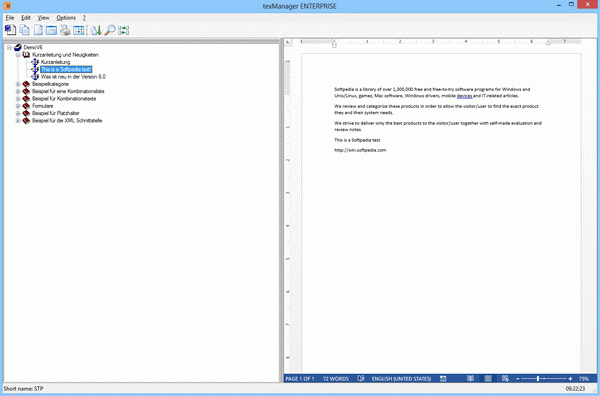Click the green arrows tree transfer icon
This screenshot has width=600, height=396.
[124, 30]
